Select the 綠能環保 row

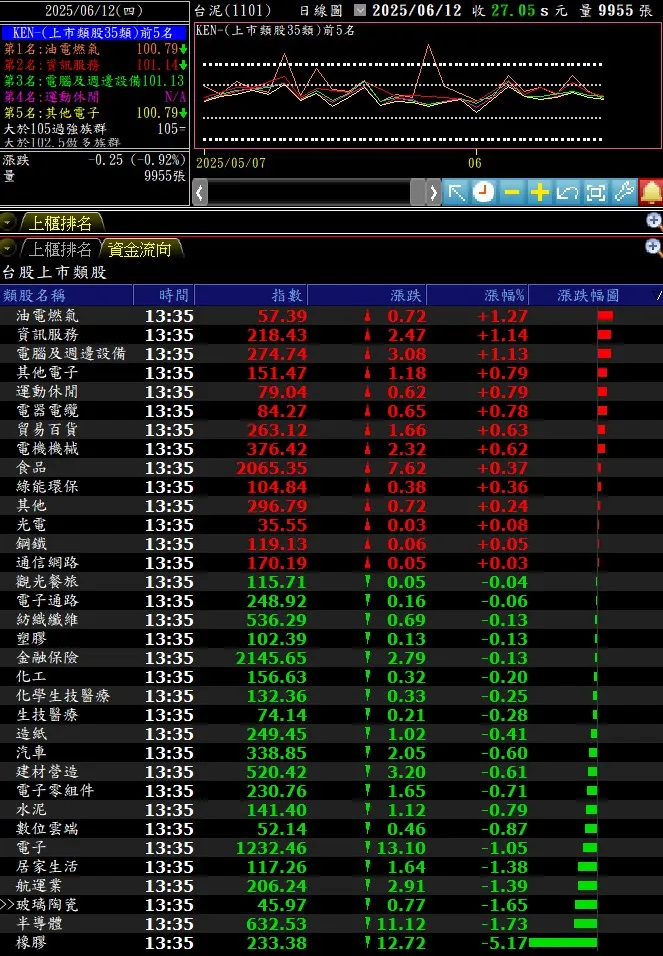(x=331, y=487)
